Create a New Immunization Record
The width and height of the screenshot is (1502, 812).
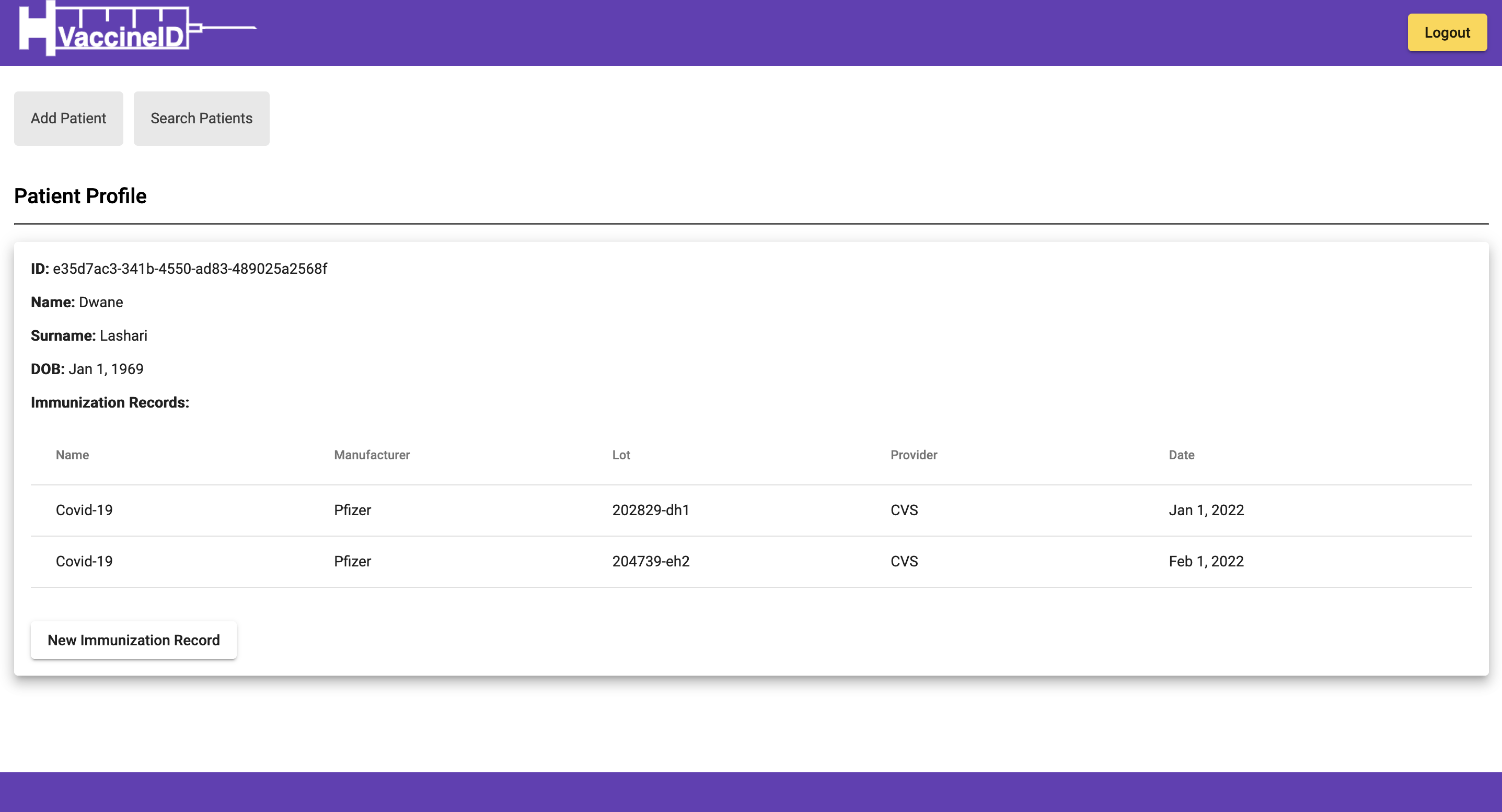pyautogui.click(x=133, y=640)
